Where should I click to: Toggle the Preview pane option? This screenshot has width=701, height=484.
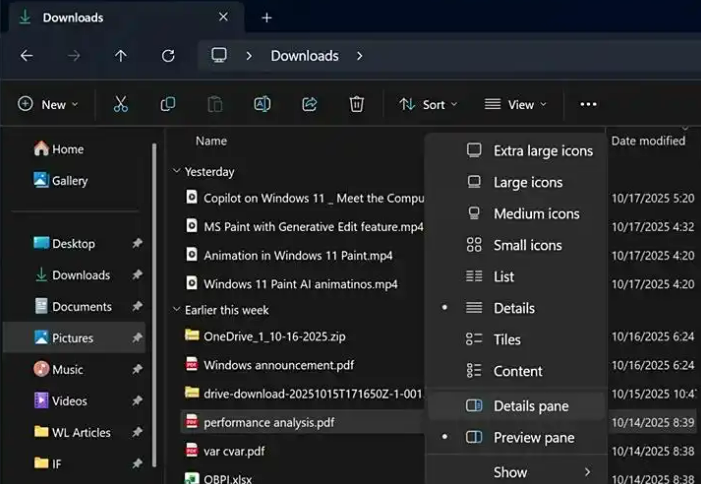[533, 438]
